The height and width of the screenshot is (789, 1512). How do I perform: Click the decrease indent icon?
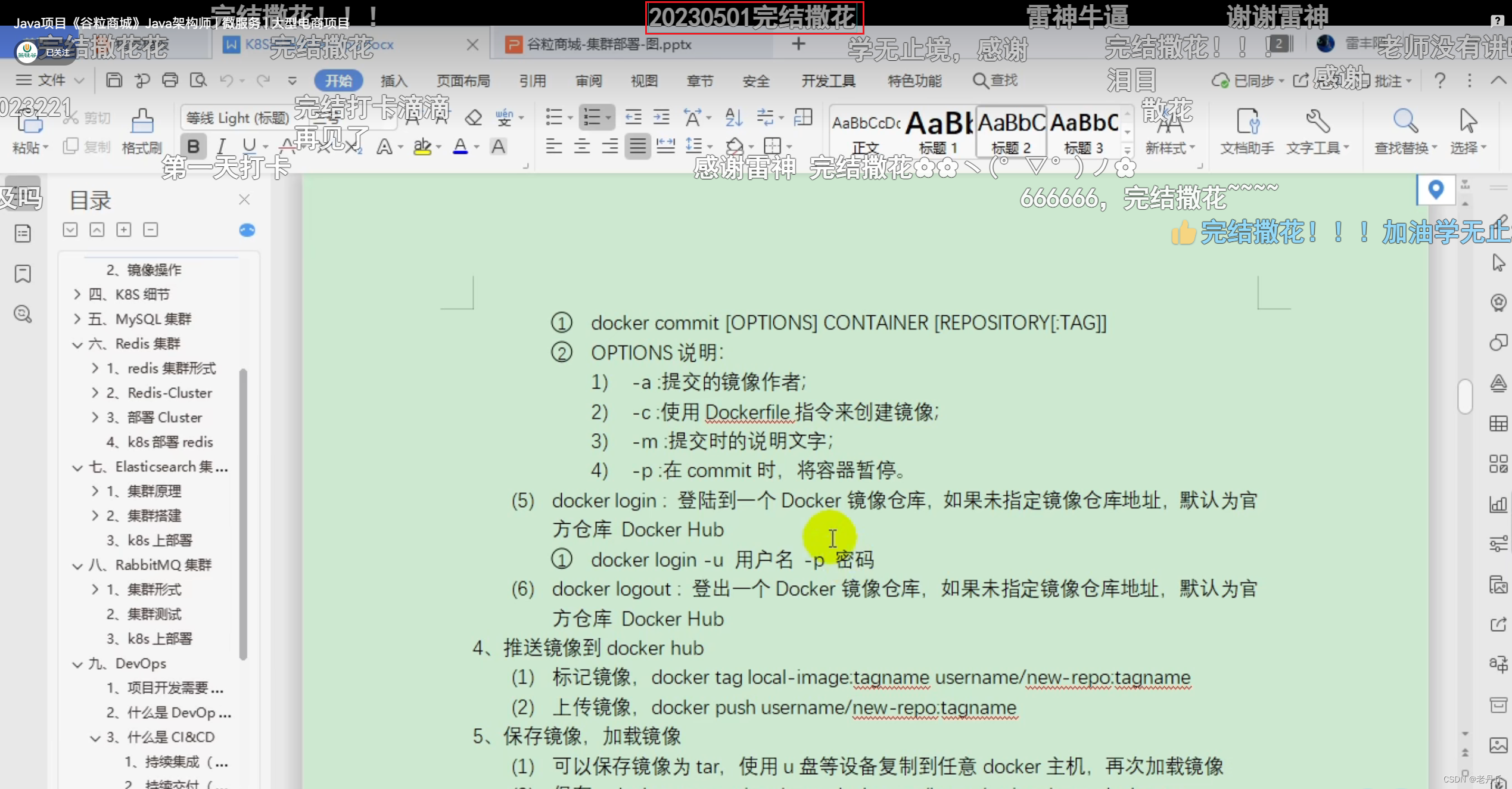tap(633, 117)
